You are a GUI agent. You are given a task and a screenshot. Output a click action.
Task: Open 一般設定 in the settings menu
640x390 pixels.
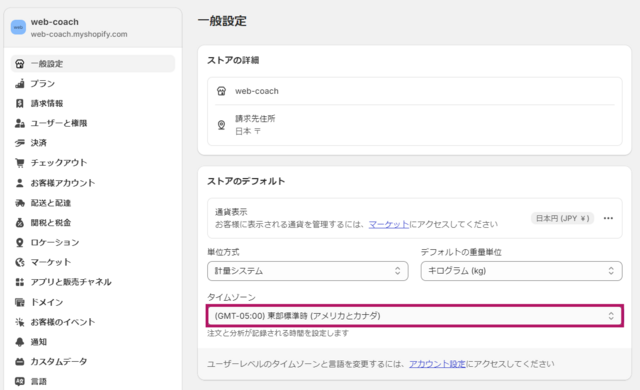click(x=93, y=64)
